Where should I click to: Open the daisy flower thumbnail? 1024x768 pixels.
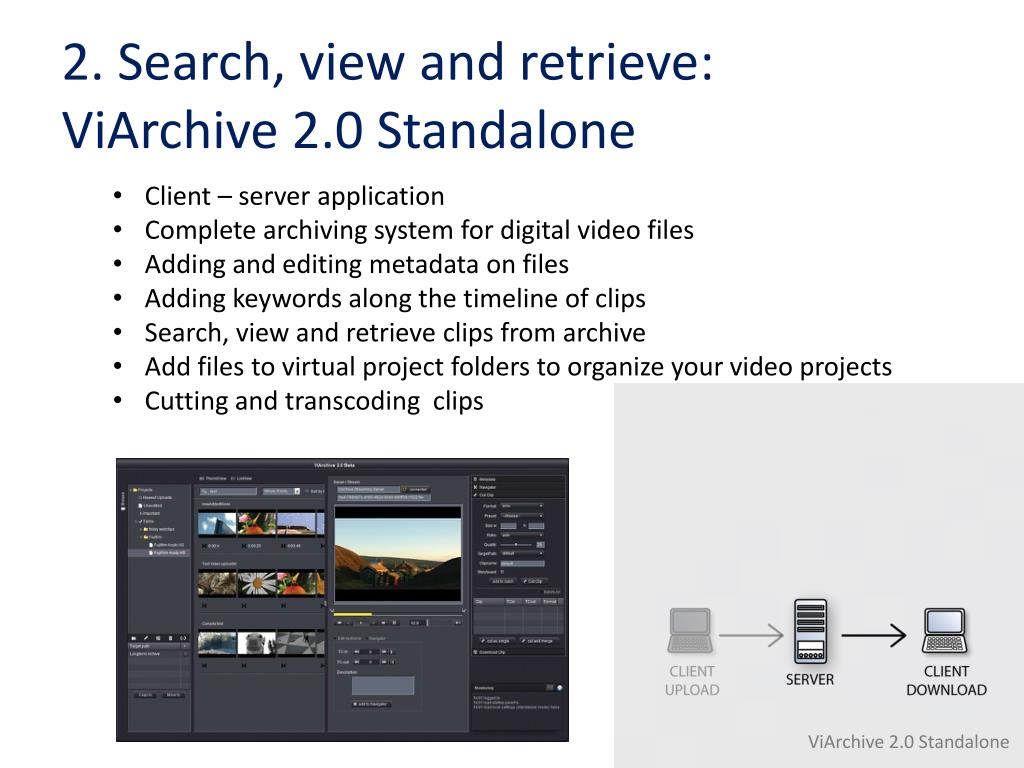pyautogui.click(x=257, y=583)
